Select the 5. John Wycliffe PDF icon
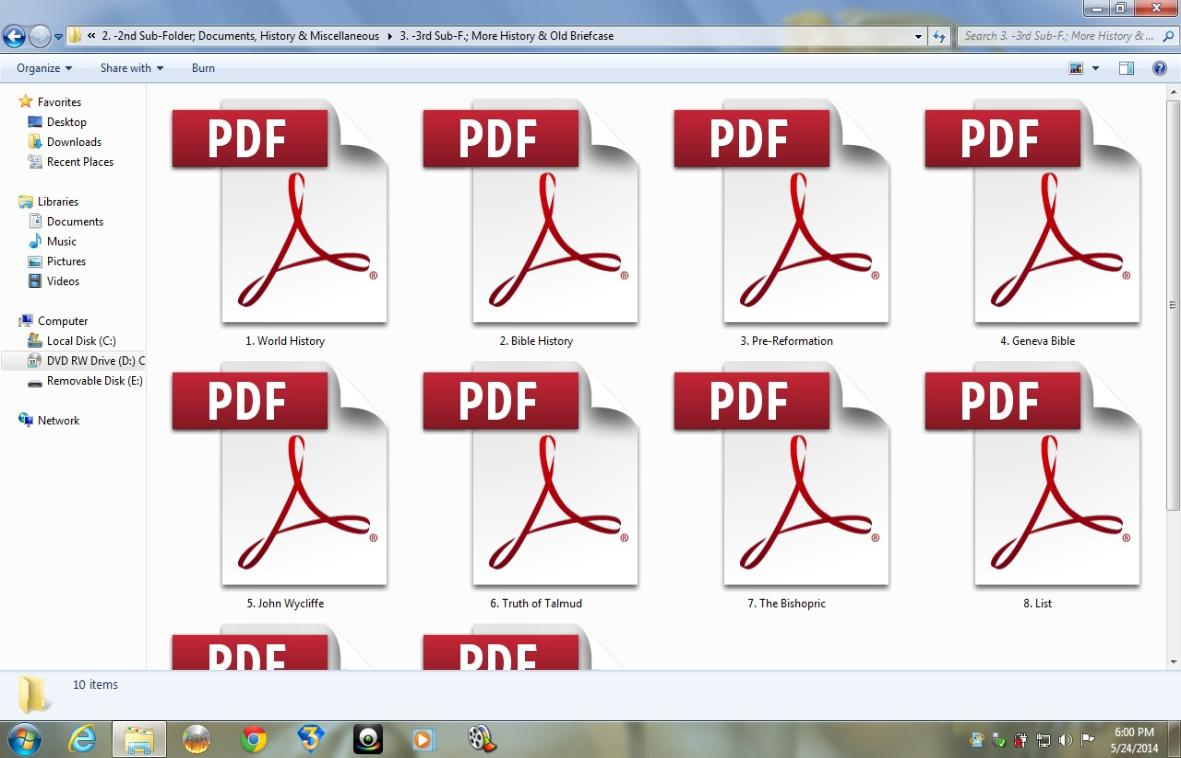This screenshot has width=1181, height=758. click(280, 475)
